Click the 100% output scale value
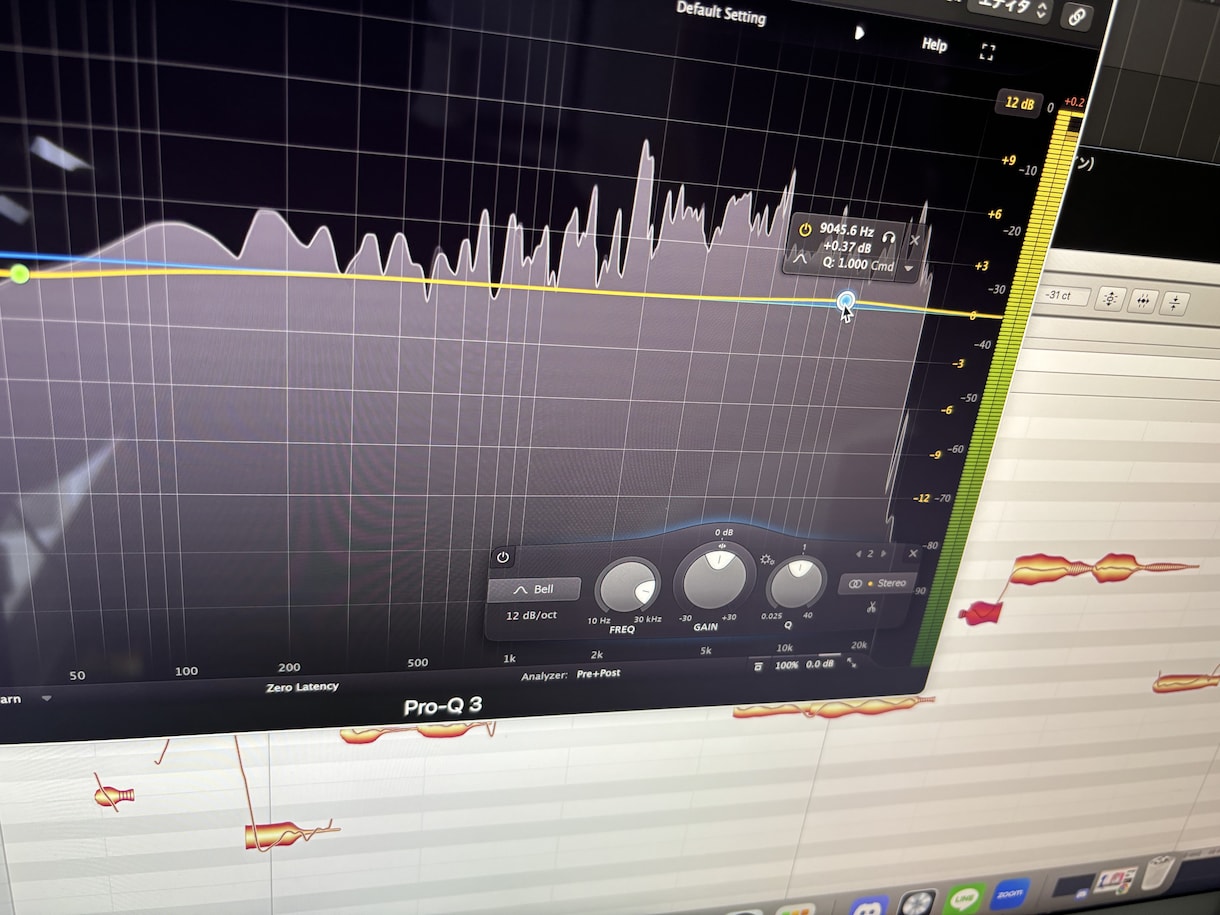This screenshot has height=915, width=1220. point(787,664)
